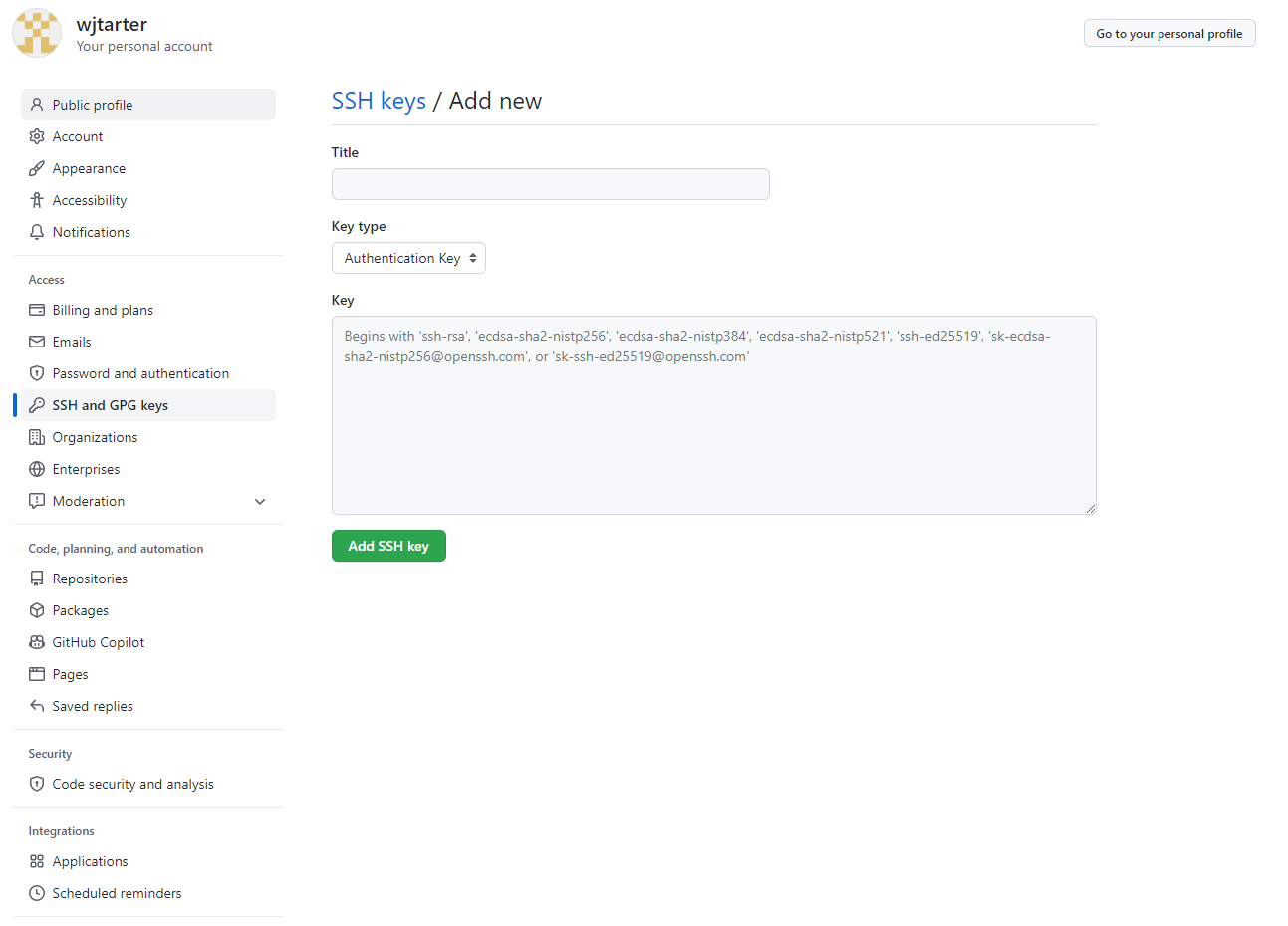This screenshot has height=926, width=1288.
Task: Go to Account settings
Action: [x=148, y=136]
